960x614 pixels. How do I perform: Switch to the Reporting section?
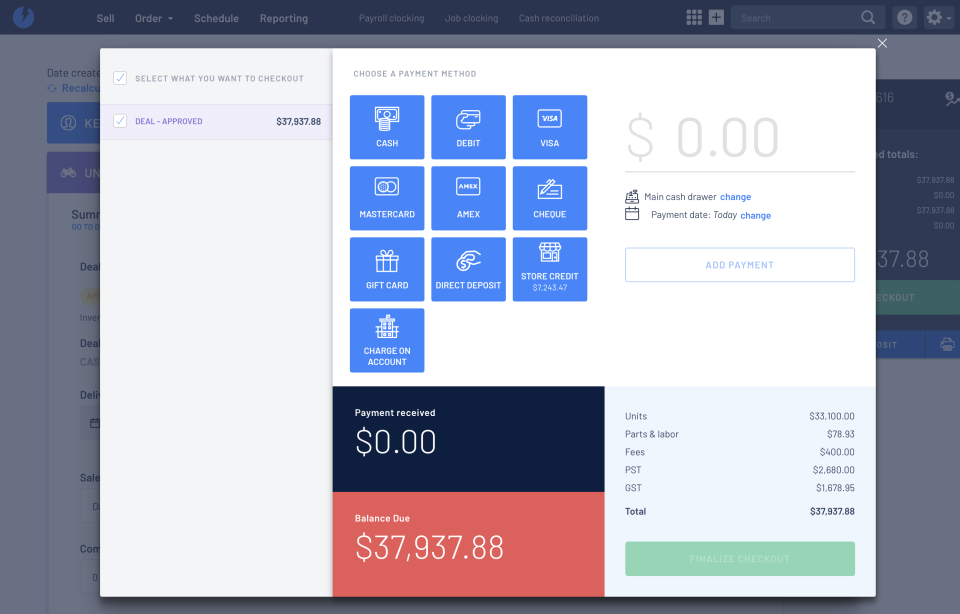click(283, 17)
